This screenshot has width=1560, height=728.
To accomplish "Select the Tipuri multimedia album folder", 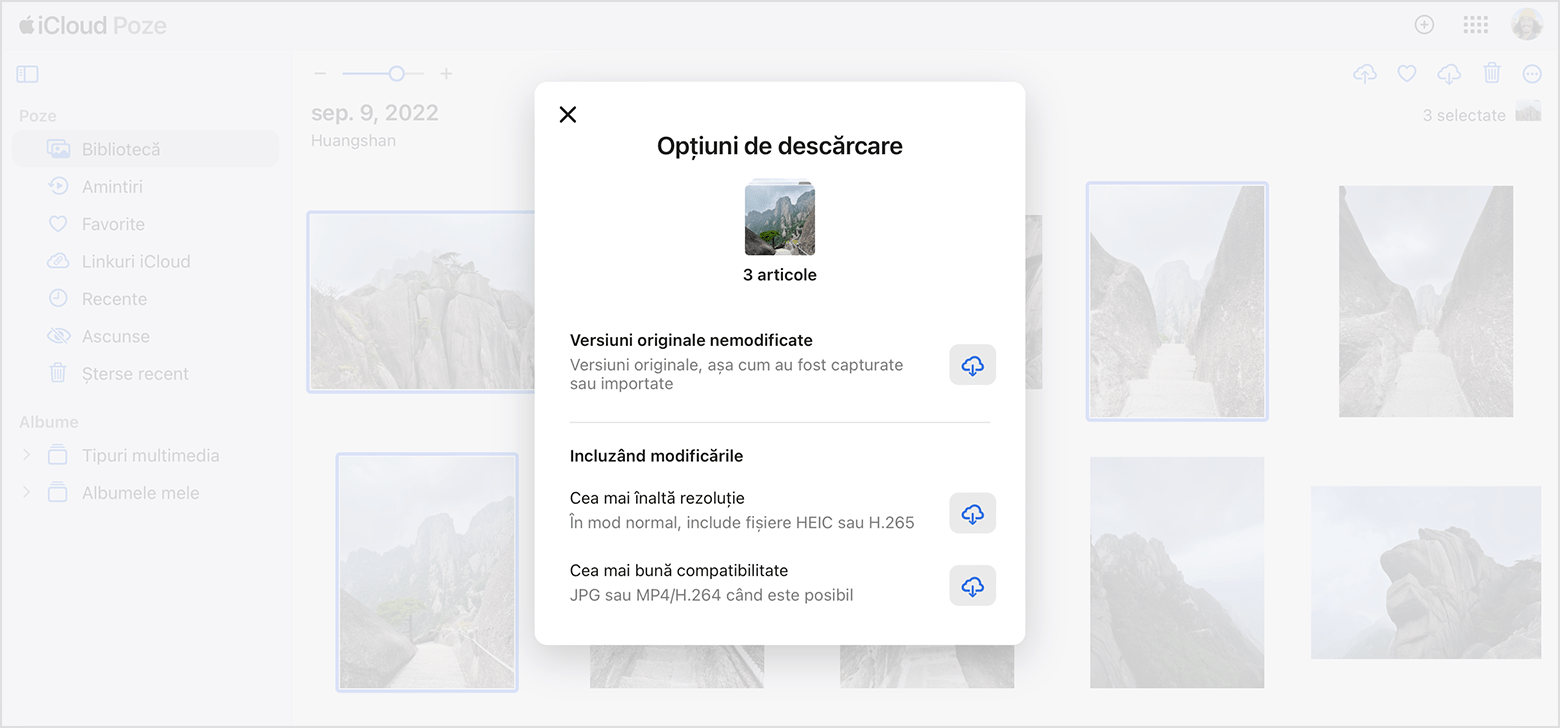I will coord(135,455).
